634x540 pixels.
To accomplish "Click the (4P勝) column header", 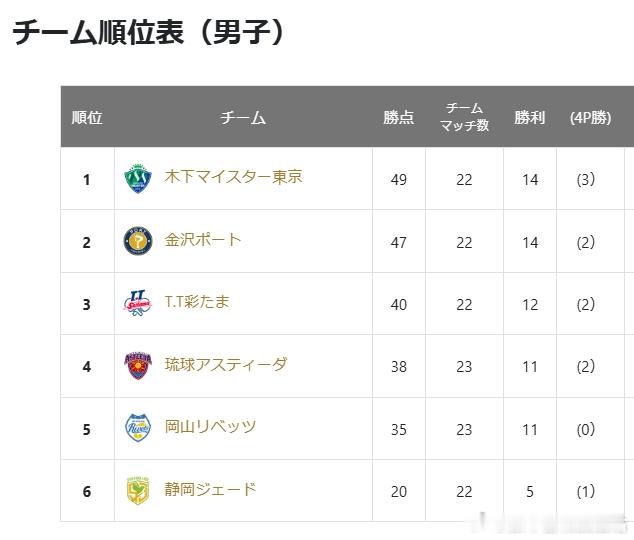I will coord(589,117).
